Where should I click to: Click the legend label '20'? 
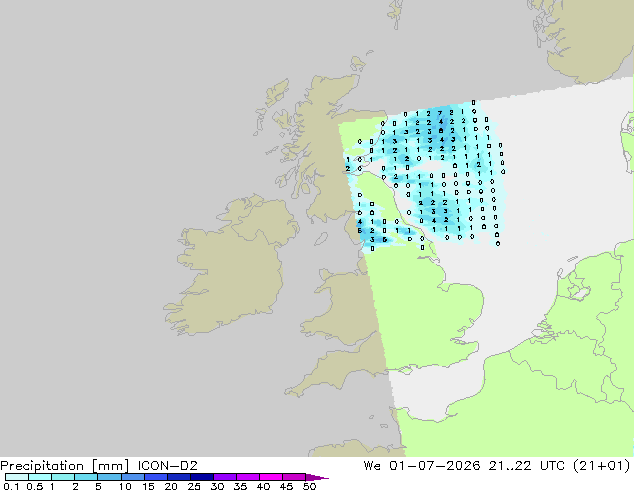tap(171, 486)
